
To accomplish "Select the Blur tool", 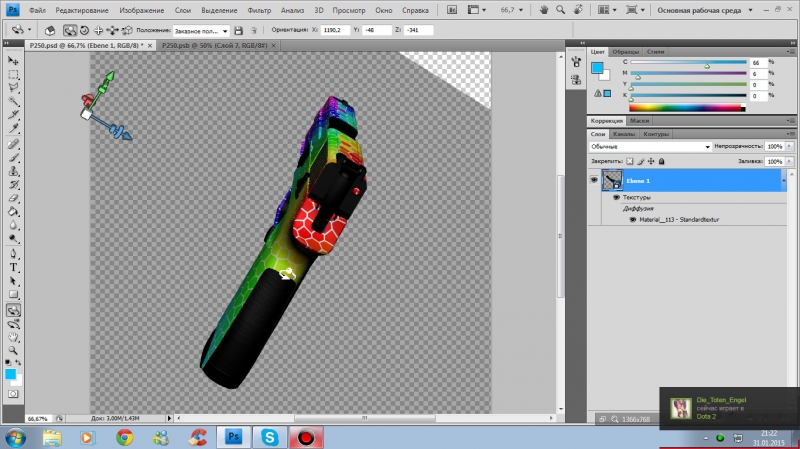I will (x=13, y=225).
